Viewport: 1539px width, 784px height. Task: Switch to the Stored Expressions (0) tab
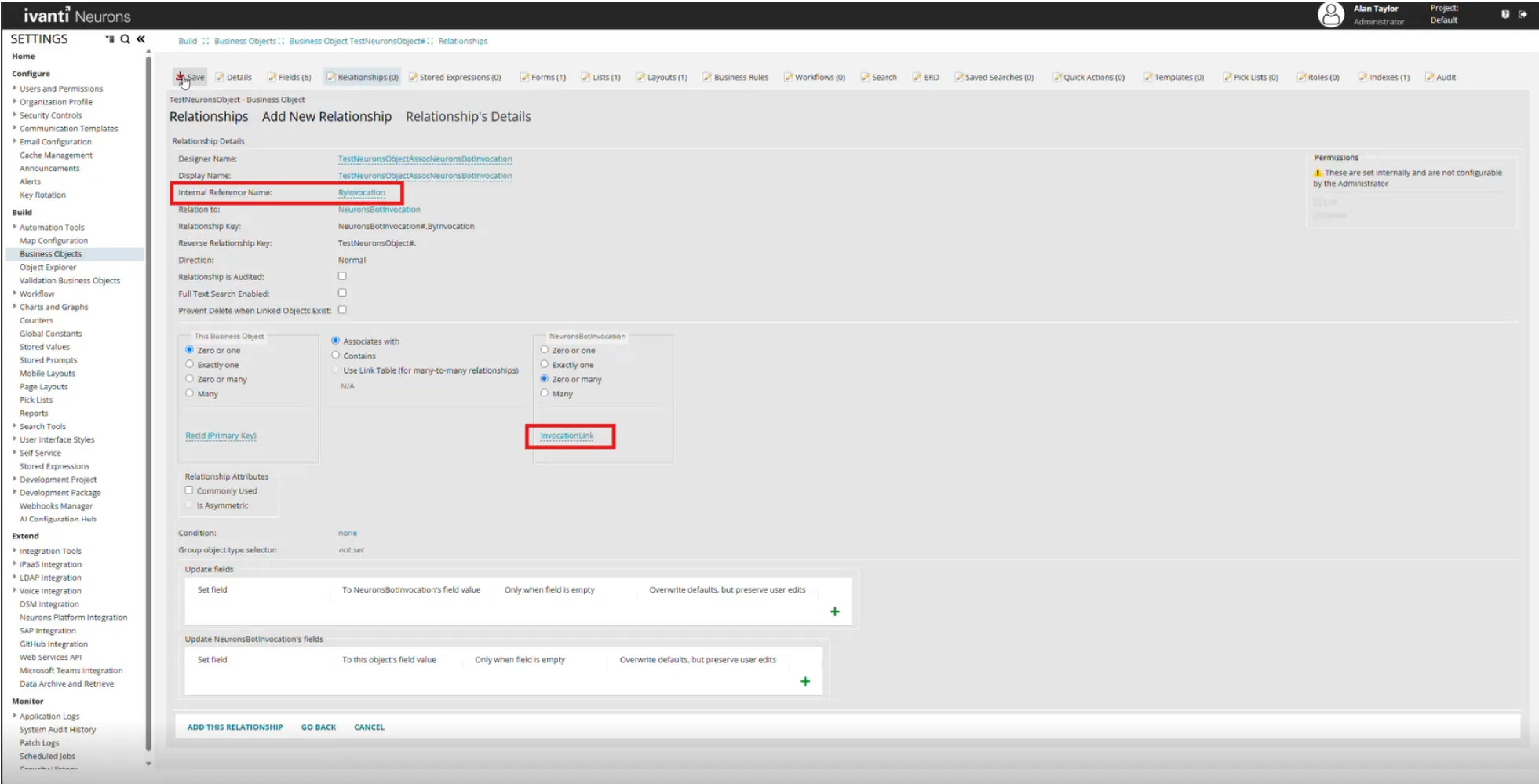(x=455, y=77)
